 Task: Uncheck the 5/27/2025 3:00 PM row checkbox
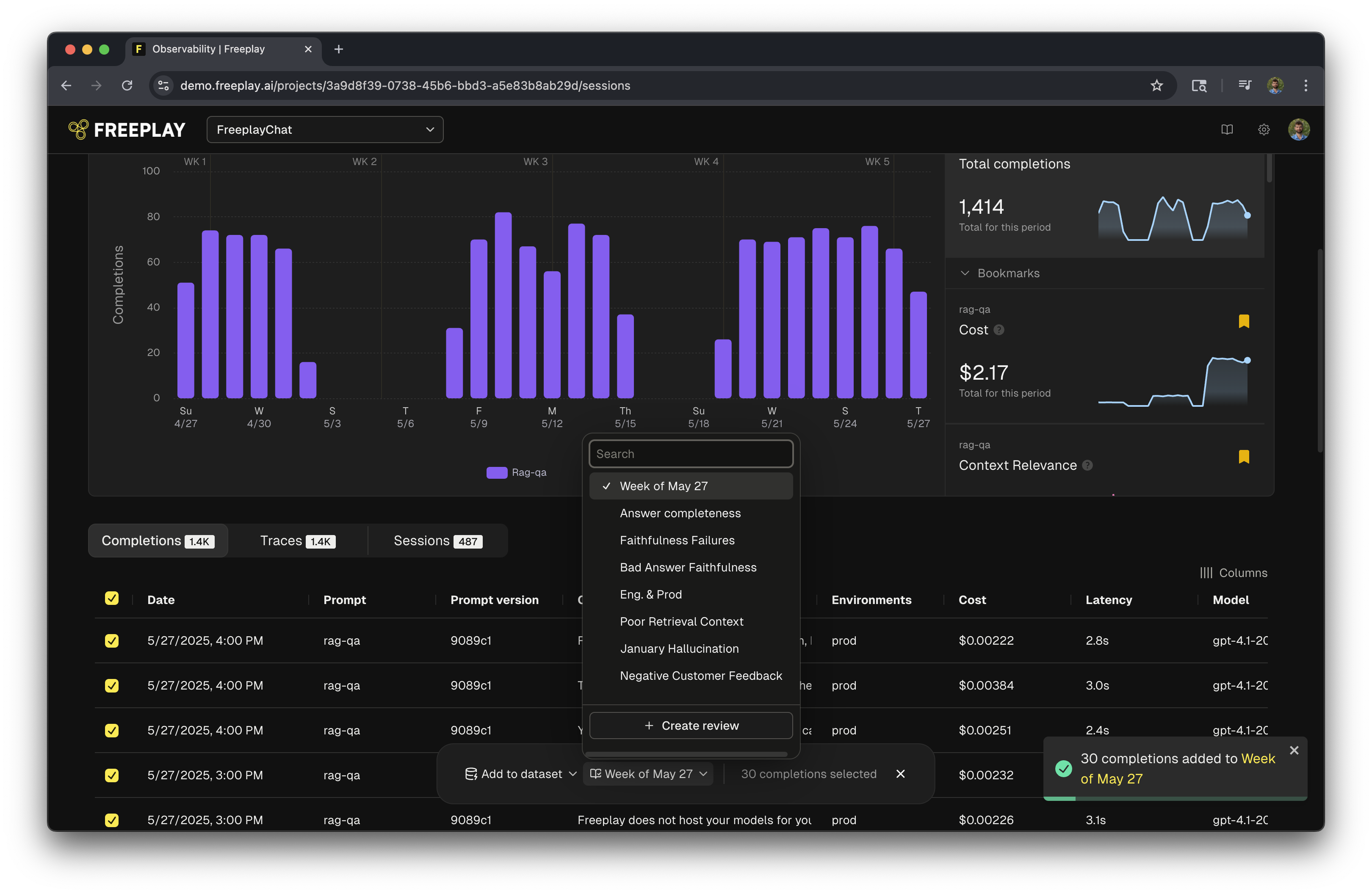[112, 775]
